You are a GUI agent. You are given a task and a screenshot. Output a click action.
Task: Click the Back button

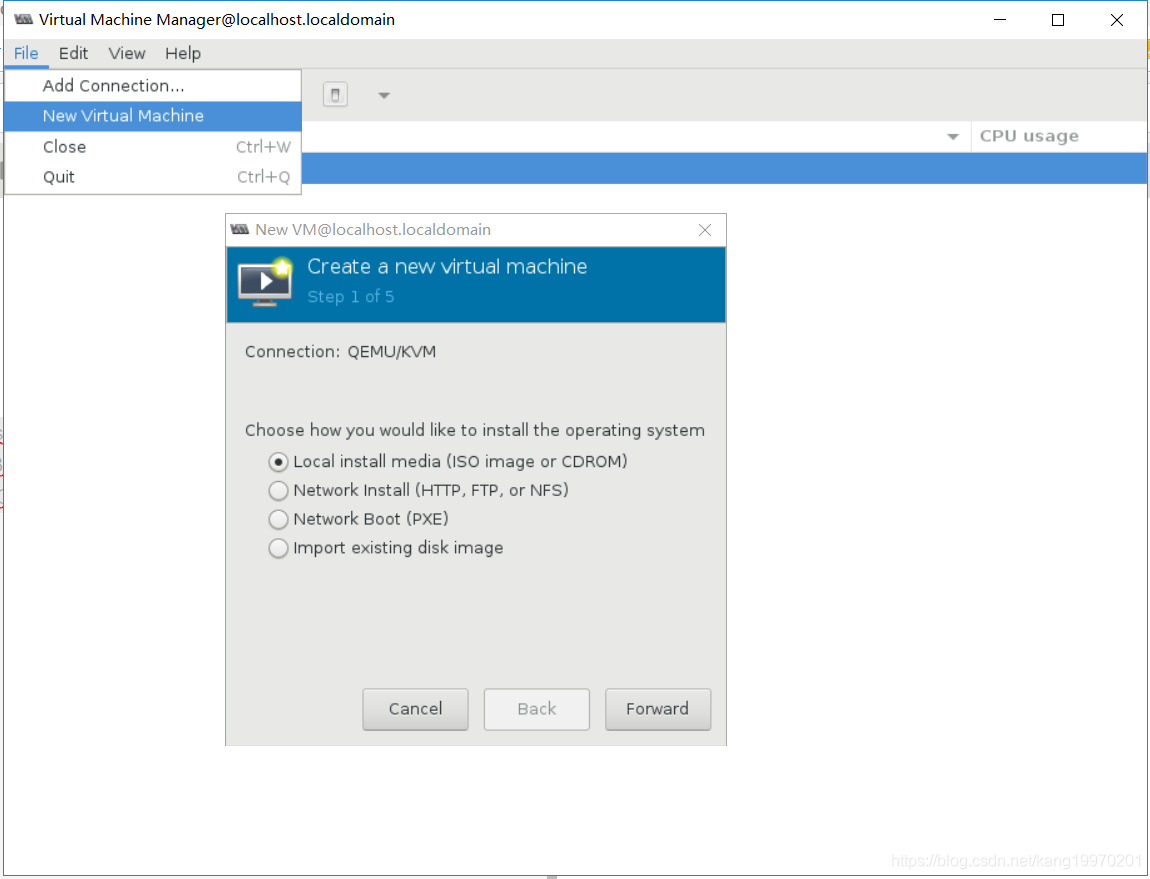537,709
